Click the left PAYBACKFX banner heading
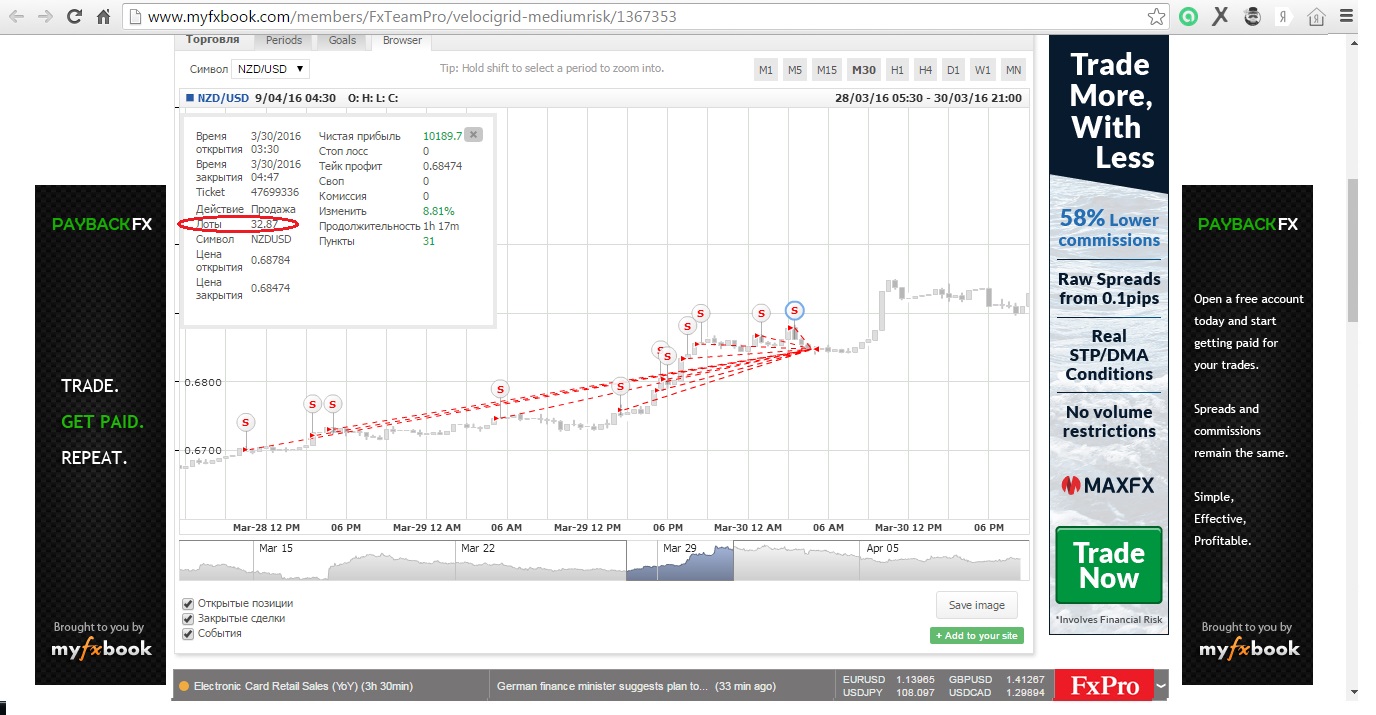Screen dimensions: 1376x715 102,224
